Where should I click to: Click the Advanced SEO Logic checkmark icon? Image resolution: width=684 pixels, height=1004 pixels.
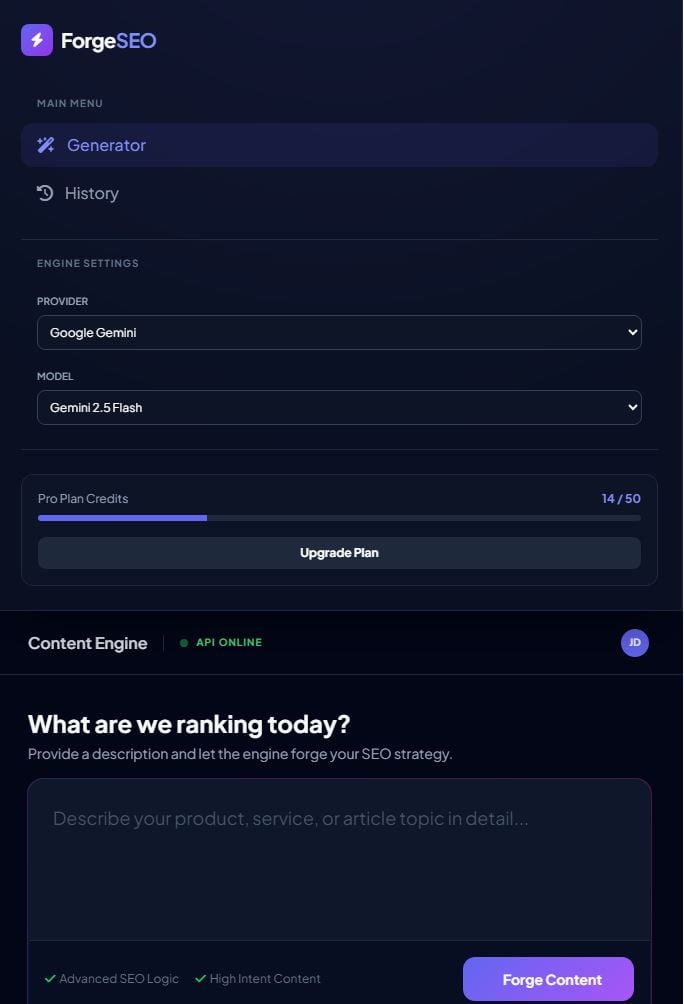(50, 979)
